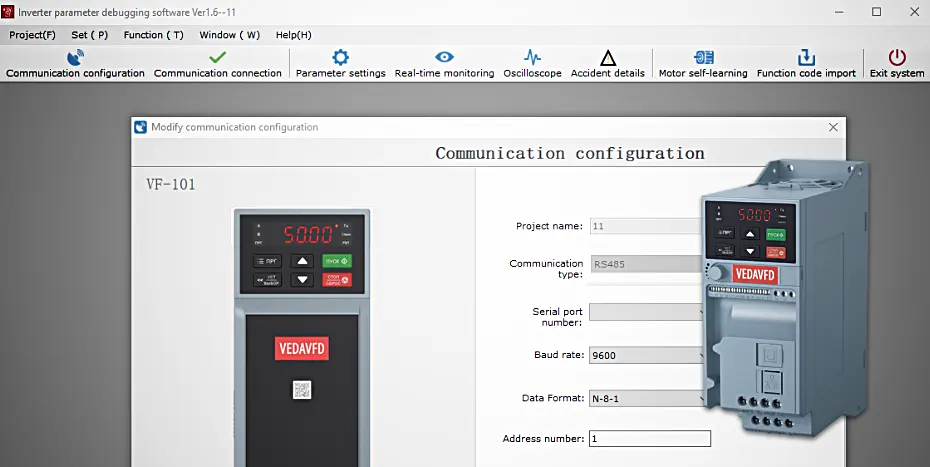Viewport: 930px width, 467px height.
Task: Expand the Baud rate 9600 dropdown
Action: [646, 355]
